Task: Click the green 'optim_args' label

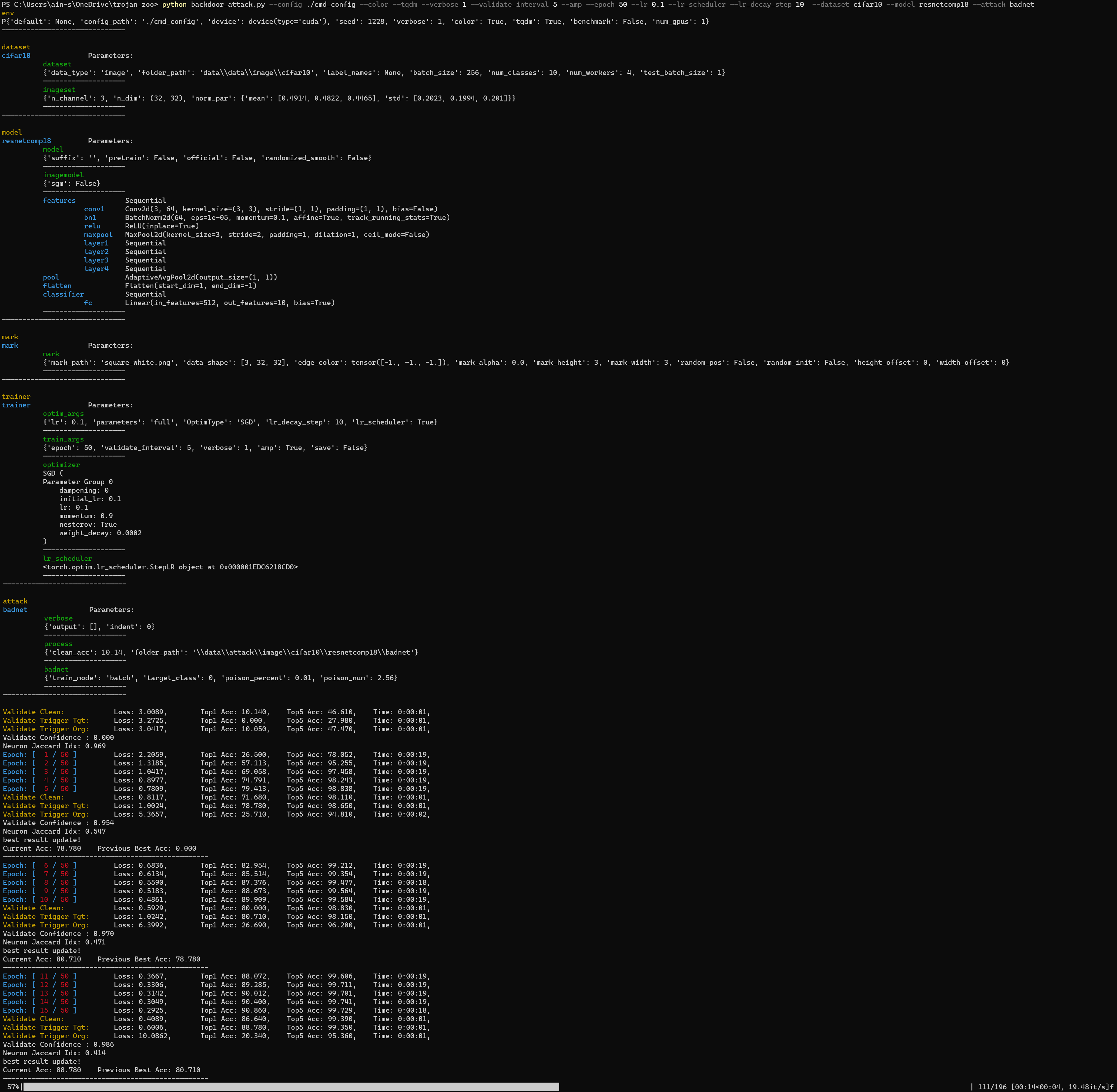Action: point(63,414)
